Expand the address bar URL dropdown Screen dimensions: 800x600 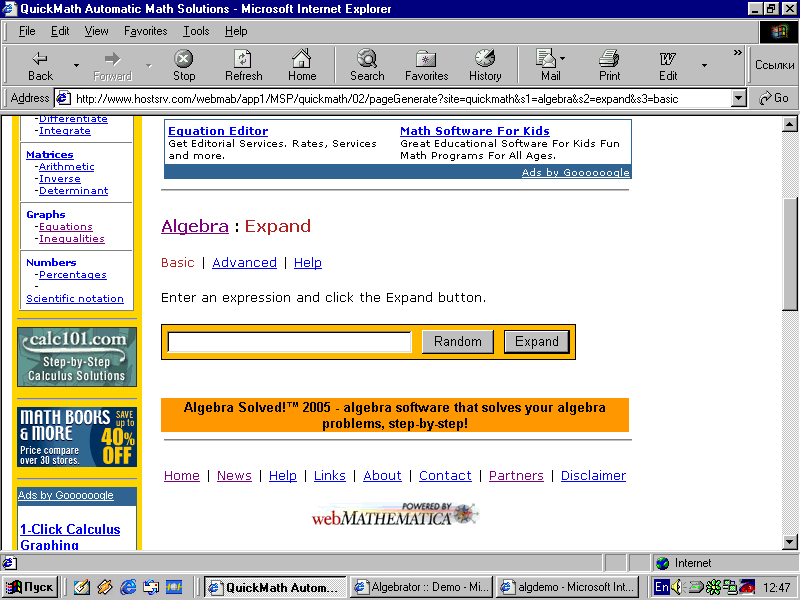click(738, 98)
